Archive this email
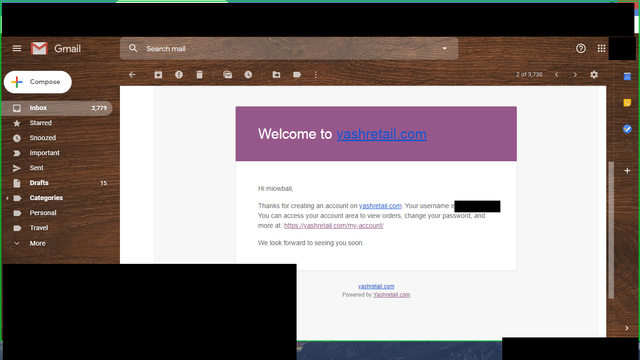 tap(158, 75)
